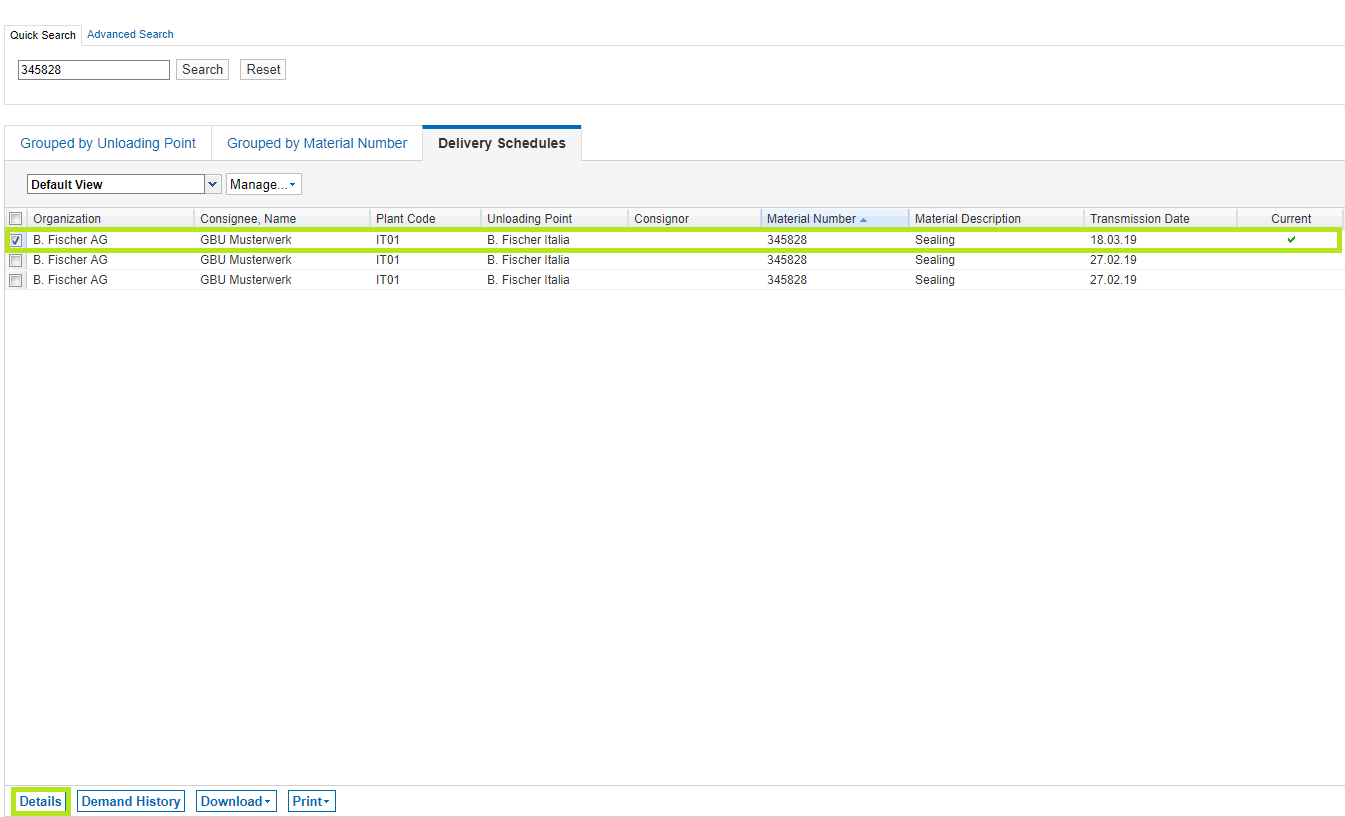
Task: Sort by the Material Description column header
Action: [x=996, y=219]
